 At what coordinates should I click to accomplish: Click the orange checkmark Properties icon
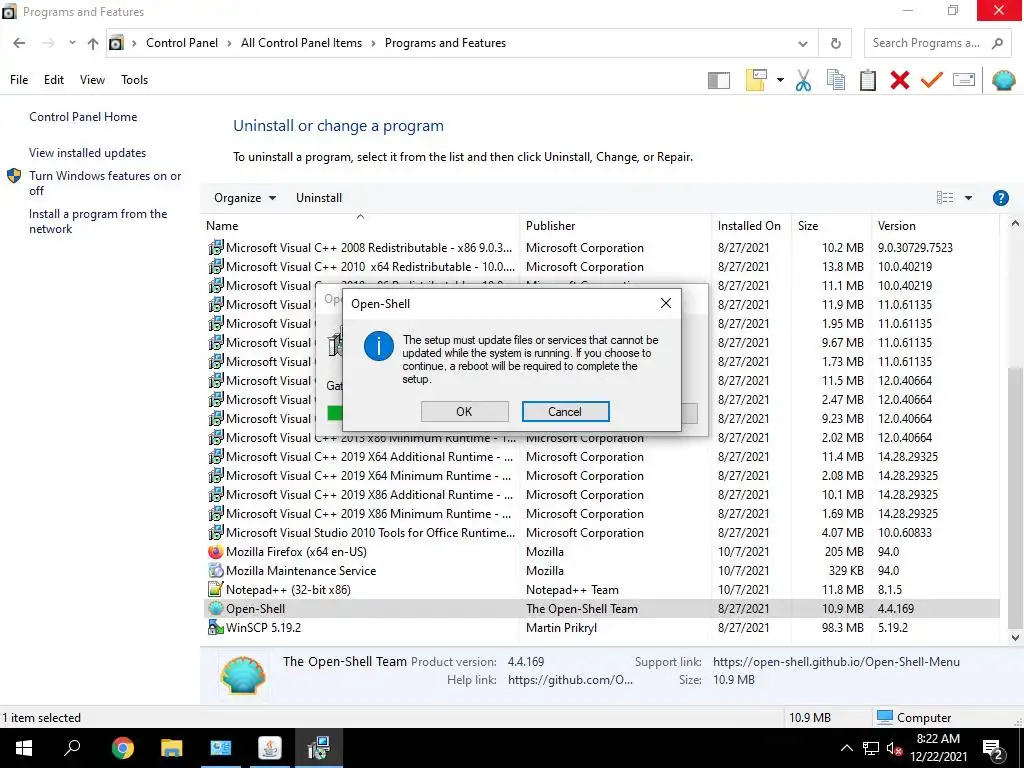(932, 80)
